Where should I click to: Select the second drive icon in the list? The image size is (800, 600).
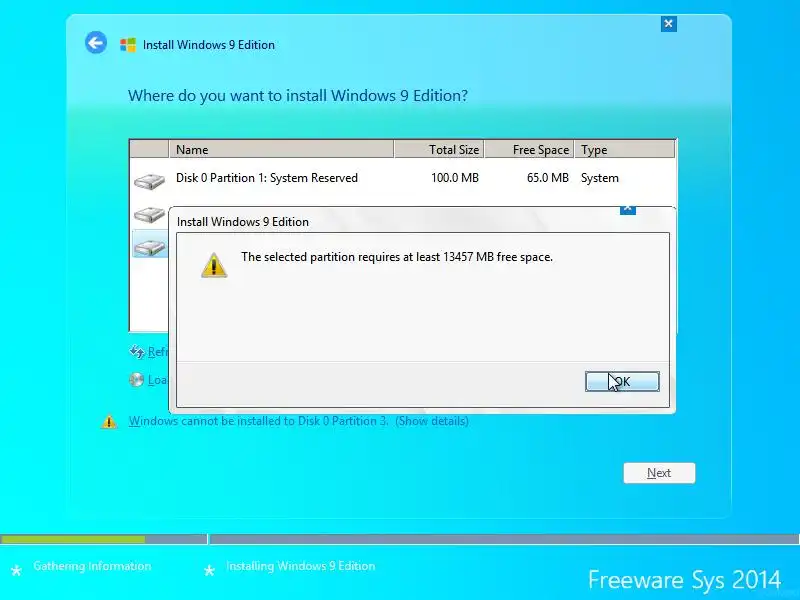click(x=149, y=214)
